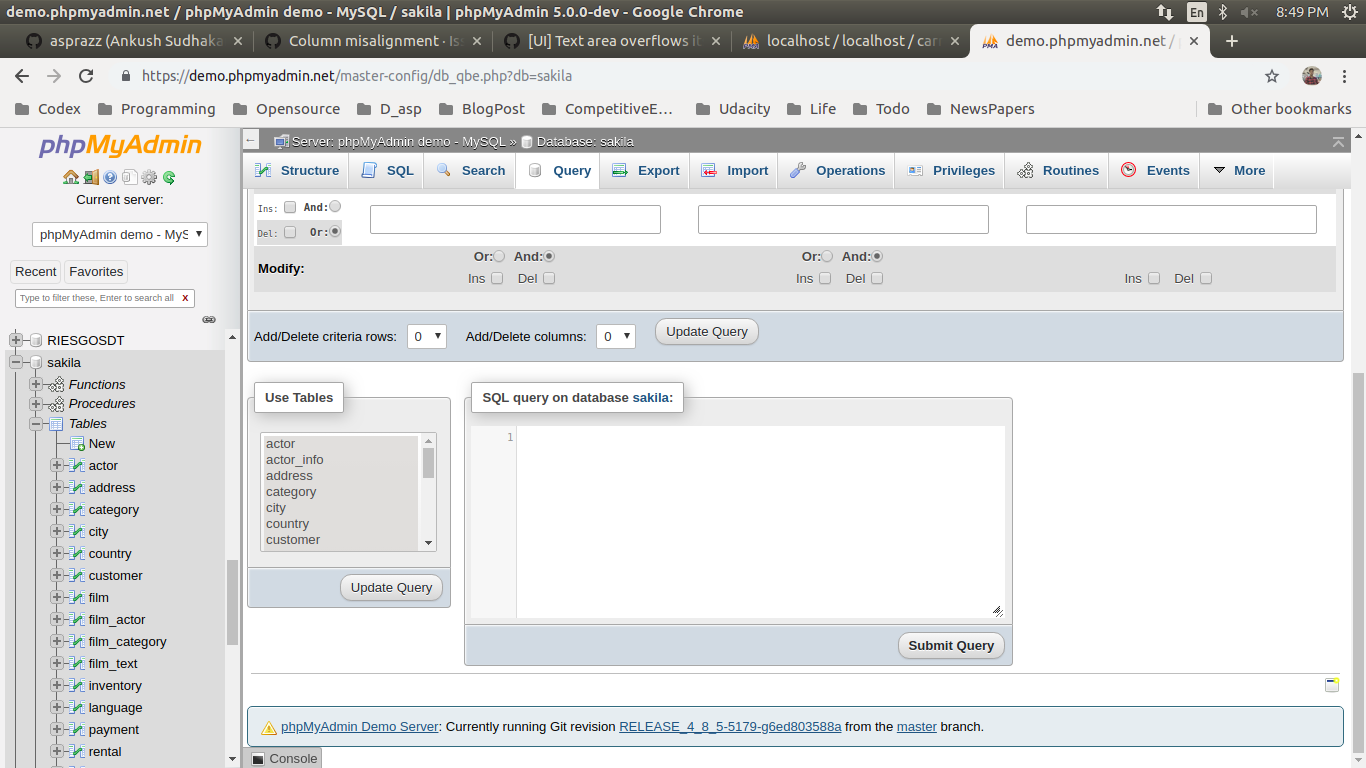Image resolution: width=1366 pixels, height=768 pixels.
Task: Click the actor table icon in tree
Action: click(x=76, y=466)
